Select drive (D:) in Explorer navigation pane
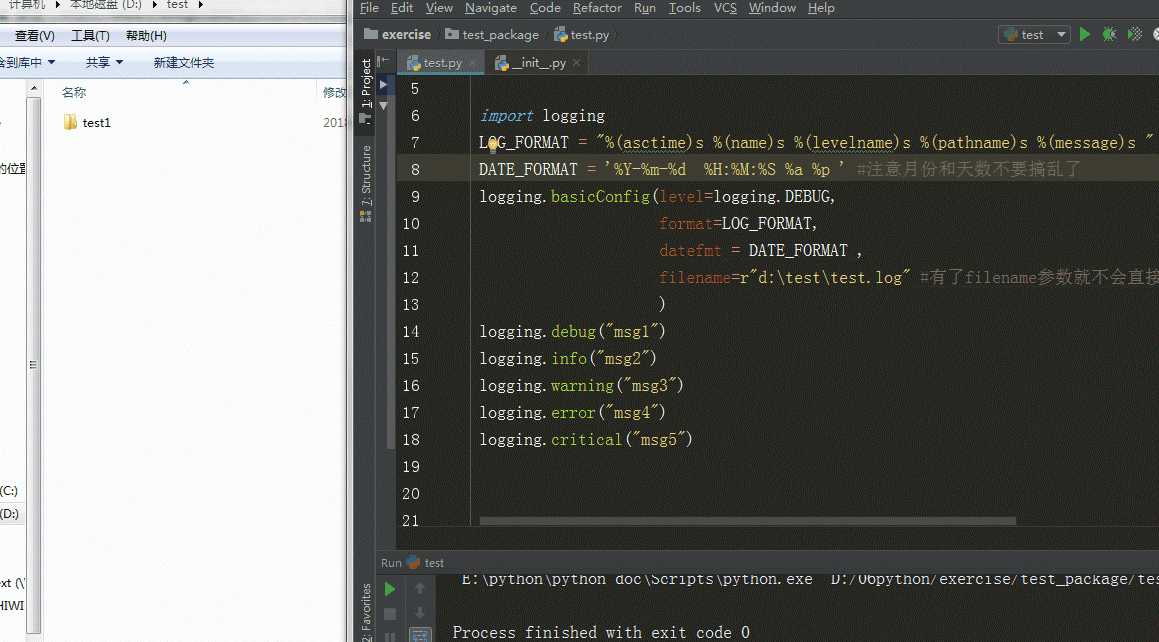Screen dimensions: 1159x642 pyautogui.click(x=10, y=513)
